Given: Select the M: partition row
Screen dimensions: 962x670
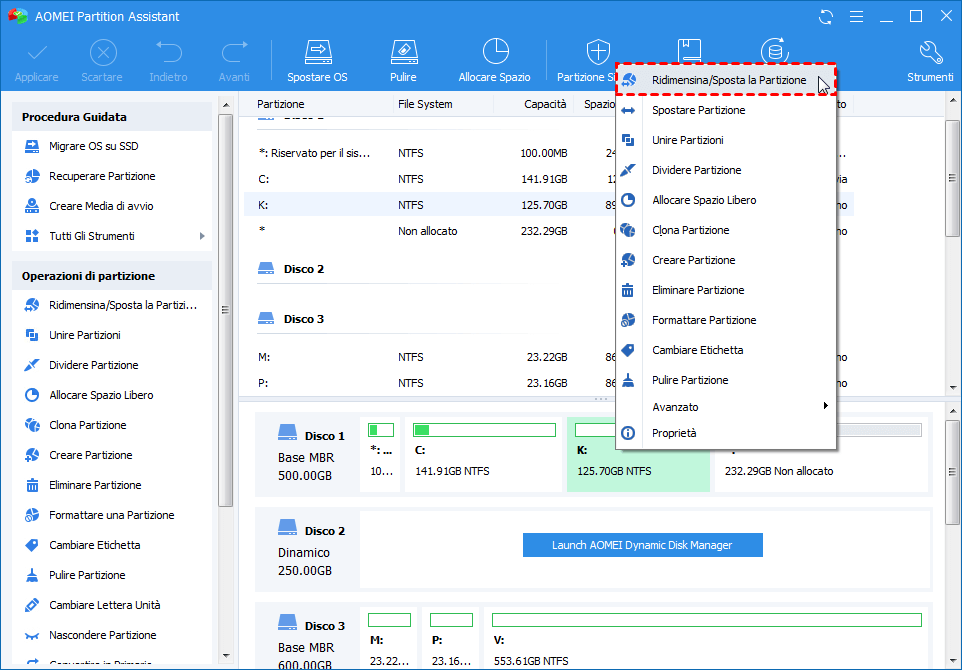Looking at the screenshot, I should (x=429, y=357).
